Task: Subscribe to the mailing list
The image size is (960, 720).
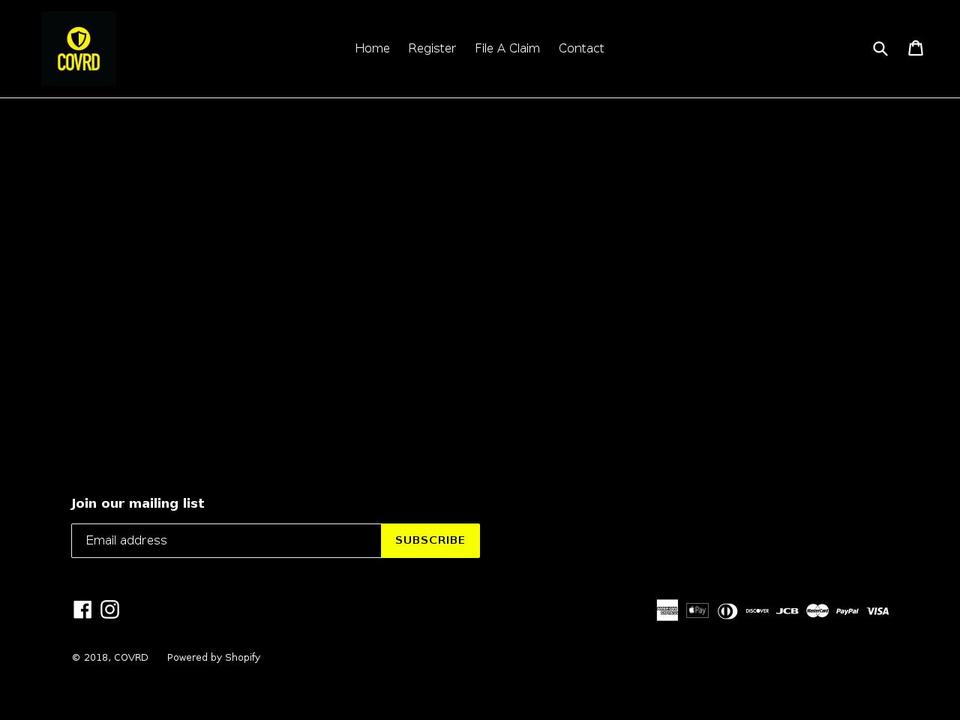Action: tap(430, 541)
